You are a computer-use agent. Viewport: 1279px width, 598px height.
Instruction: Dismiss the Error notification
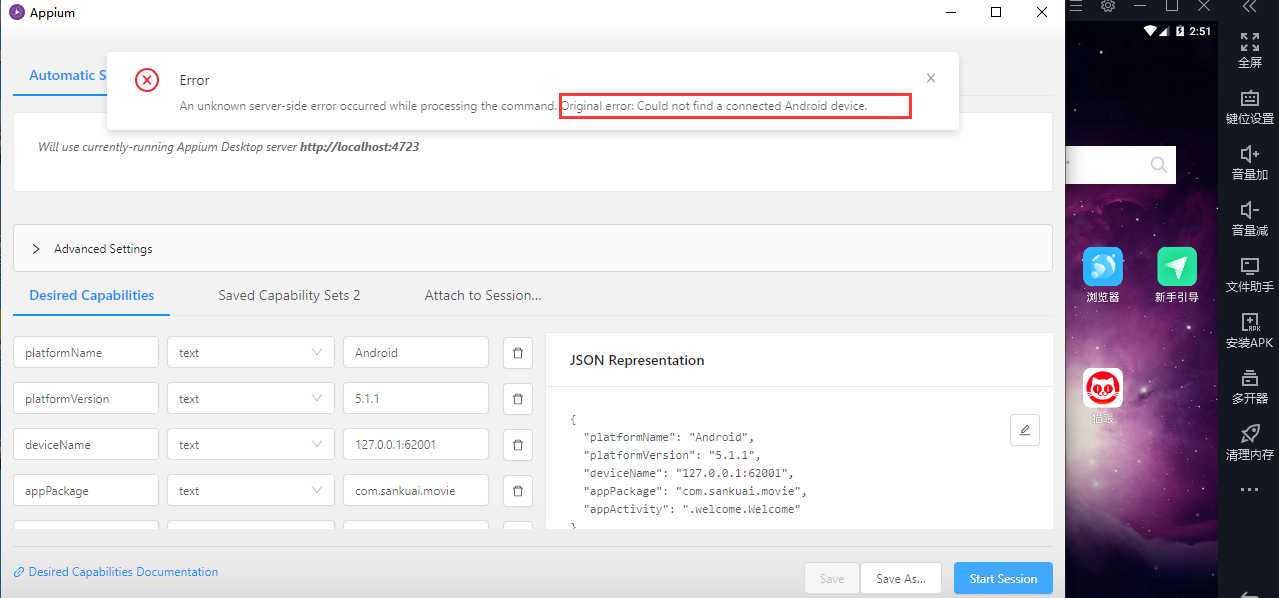click(931, 78)
